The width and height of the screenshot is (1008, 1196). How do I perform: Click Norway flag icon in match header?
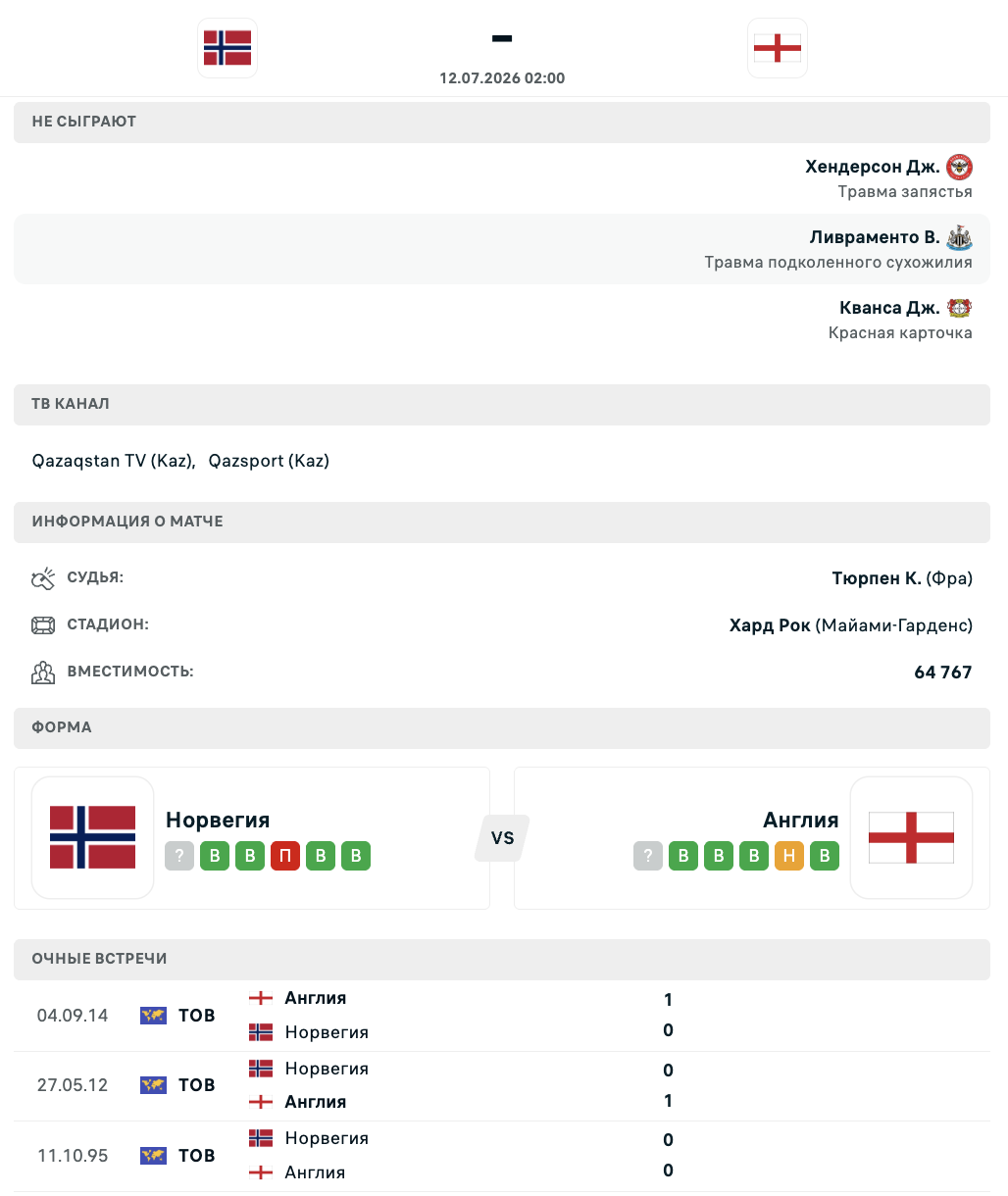(x=227, y=48)
